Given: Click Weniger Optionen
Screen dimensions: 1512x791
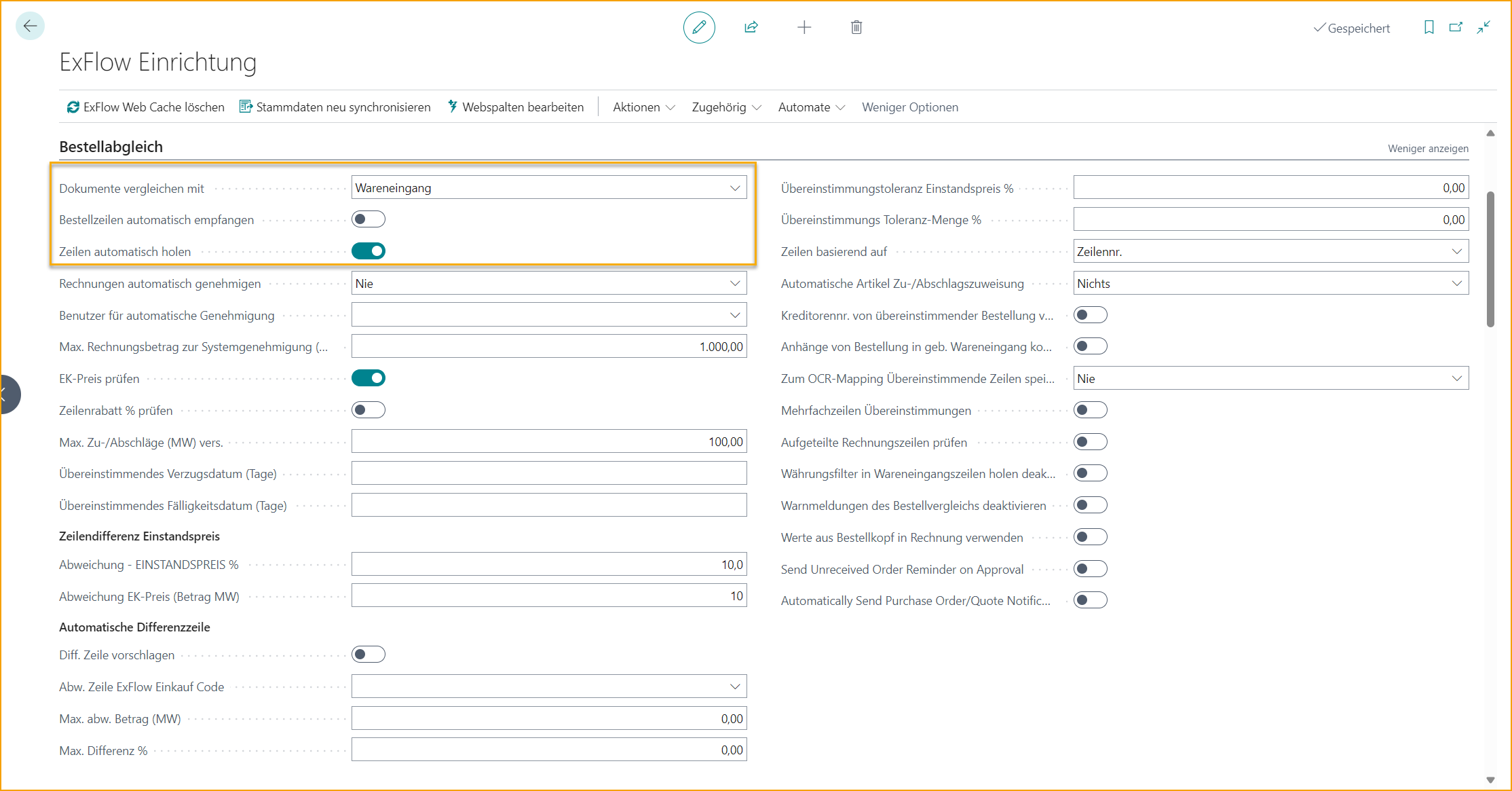Looking at the screenshot, I should point(910,107).
